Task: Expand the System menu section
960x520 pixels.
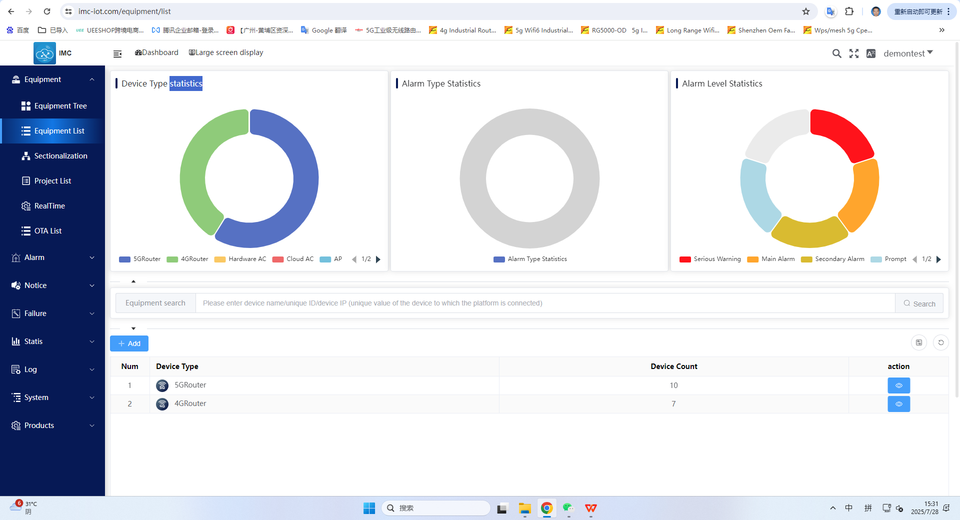Action: coord(53,398)
